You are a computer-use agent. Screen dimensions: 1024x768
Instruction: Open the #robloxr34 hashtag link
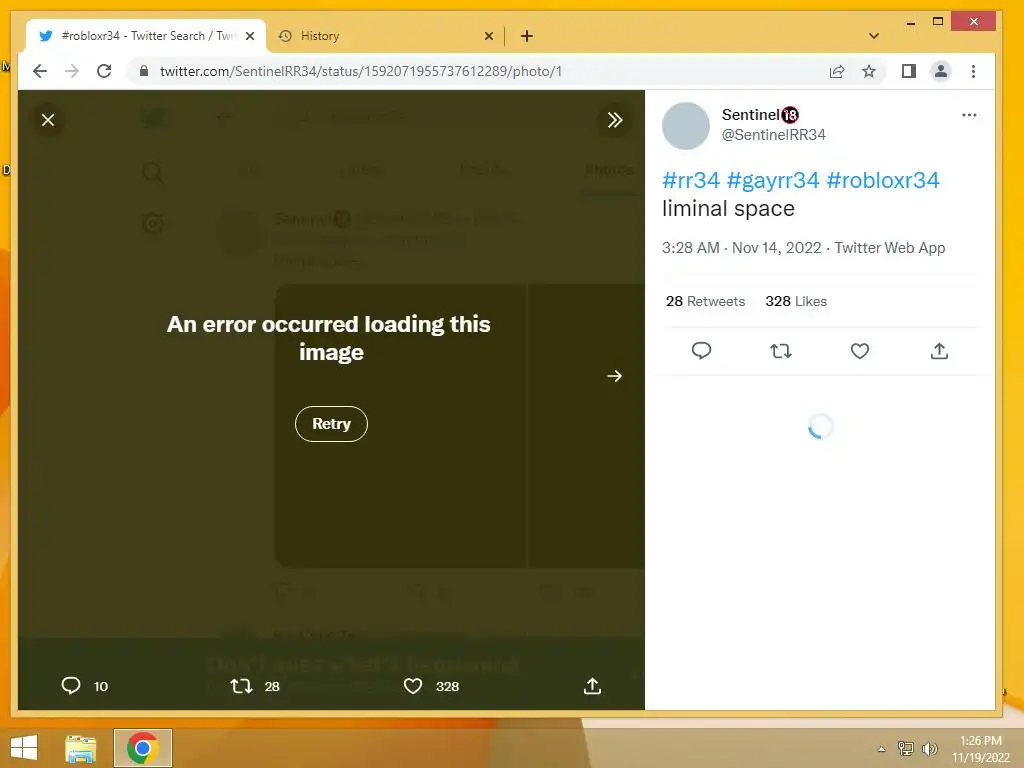(x=883, y=180)
